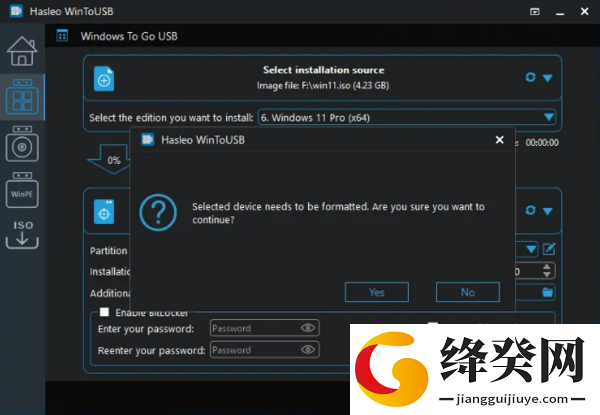This screenshot has height=415, width=600.
Task: Open the Windows Installation USB sidebar icon
Action: (x=22, y=144)
